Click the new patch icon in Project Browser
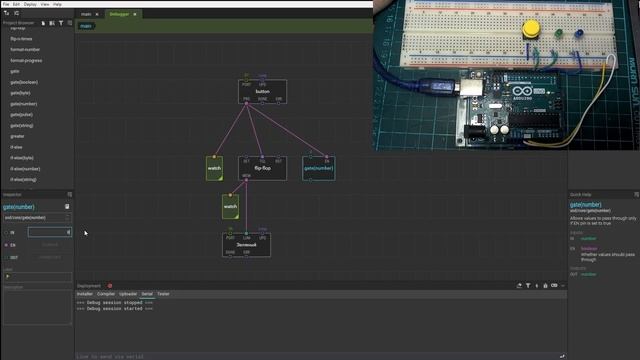 (43, 23)
